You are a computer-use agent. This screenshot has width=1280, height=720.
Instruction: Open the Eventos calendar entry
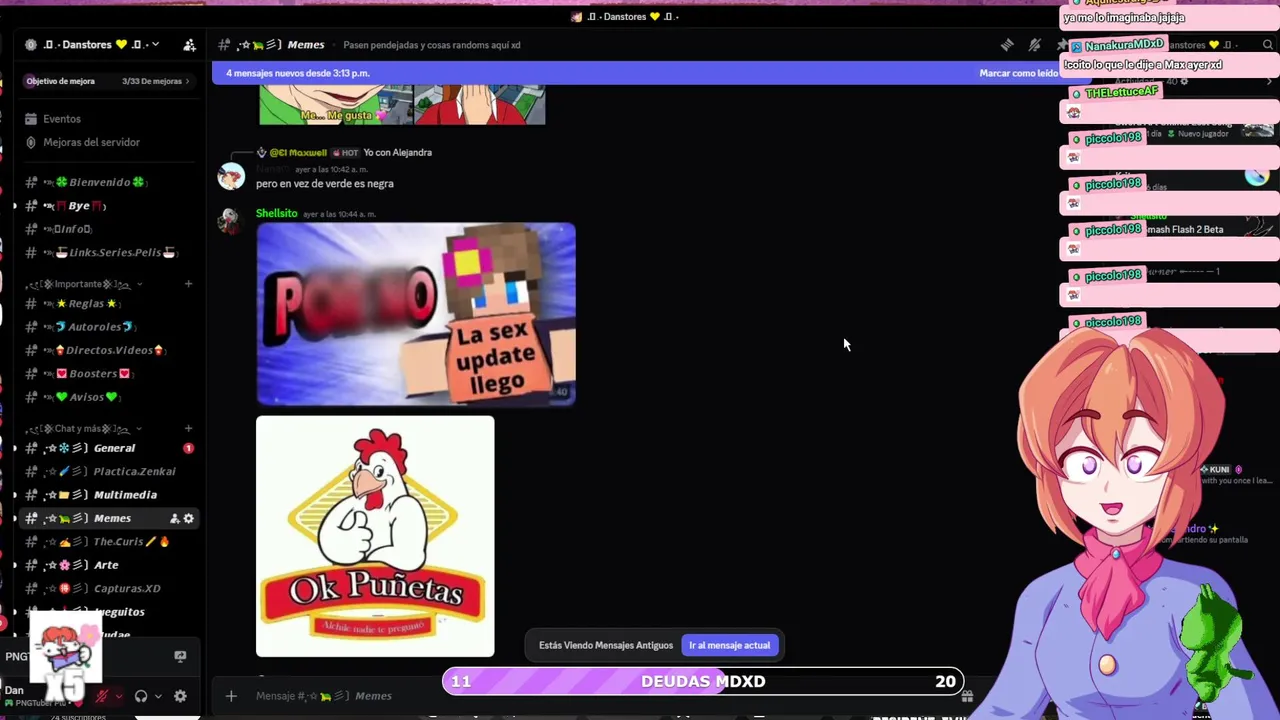click(x=62, y=119)
